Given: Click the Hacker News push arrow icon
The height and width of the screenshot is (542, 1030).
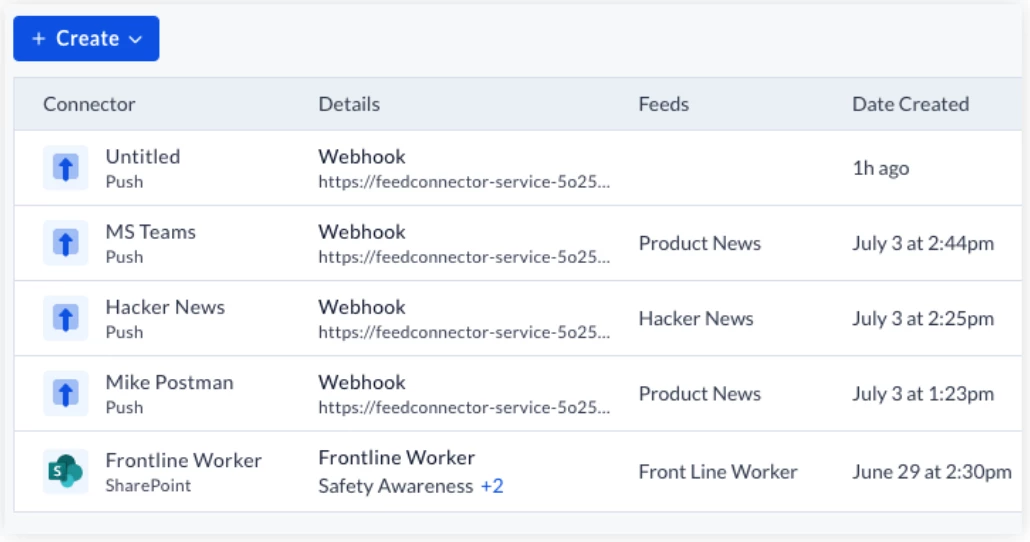Looking at the screenshot, I should [66, 318].
